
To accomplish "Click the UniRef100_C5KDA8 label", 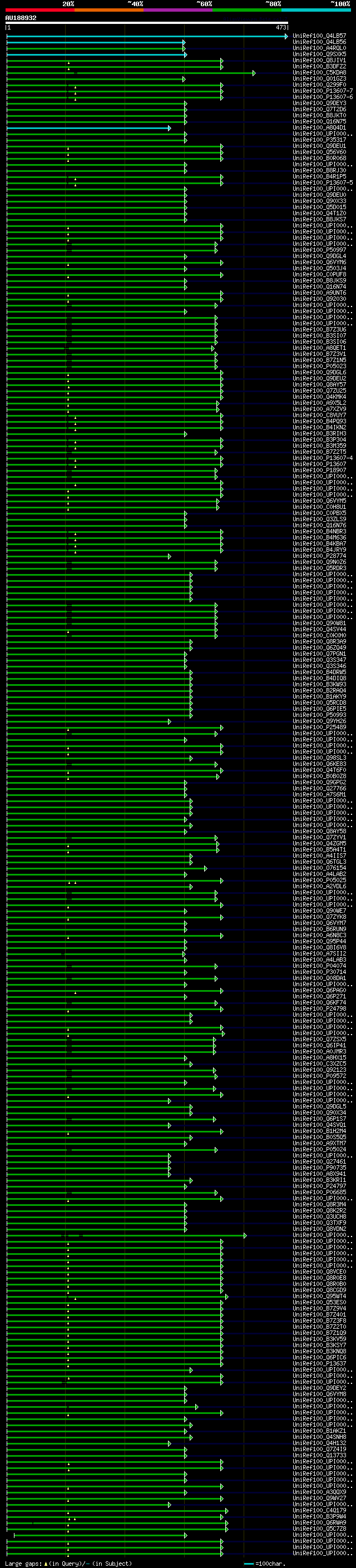I will pyautogui.click(x=319, y=72).
